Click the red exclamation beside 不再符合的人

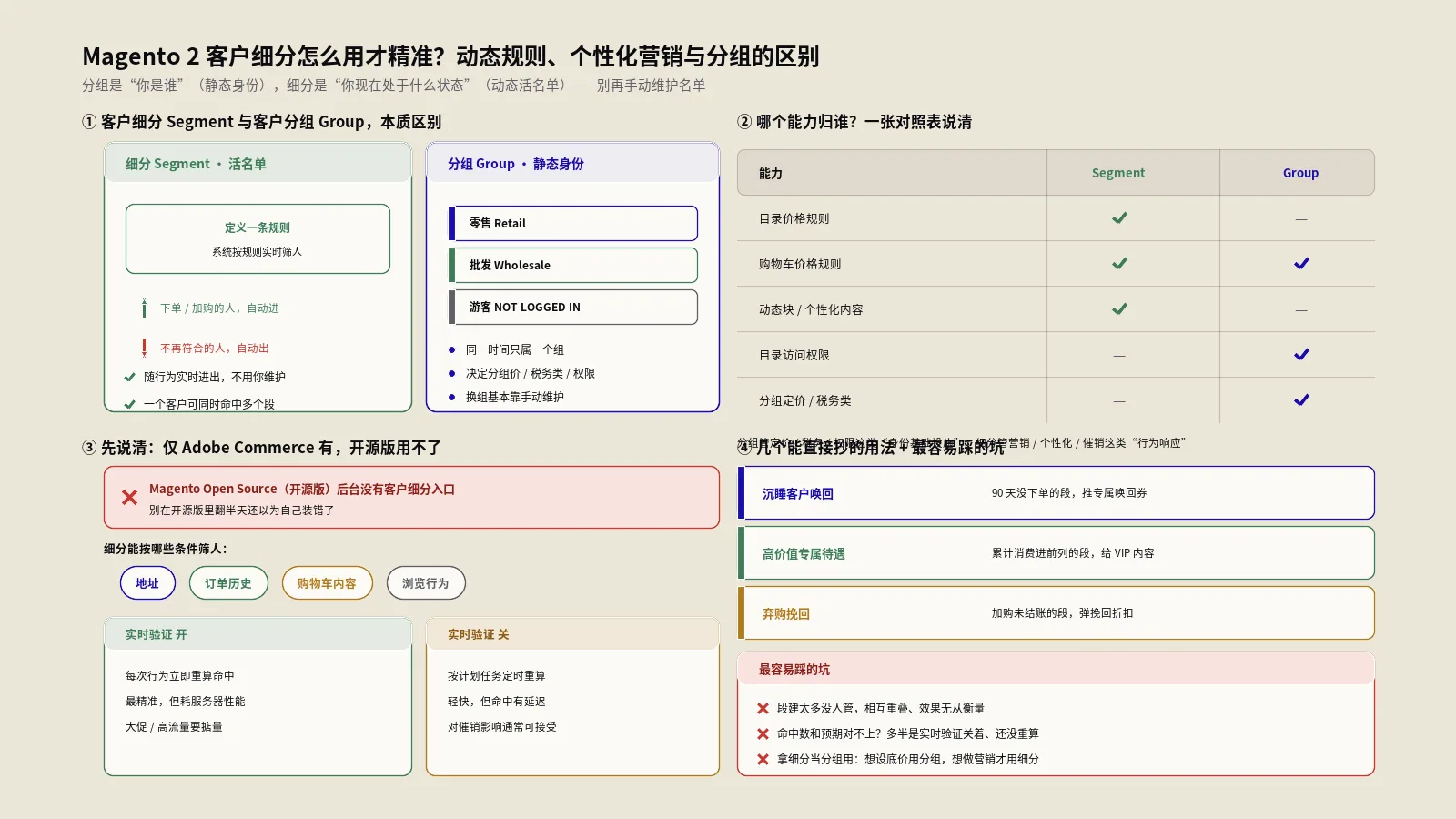[144, 348]
